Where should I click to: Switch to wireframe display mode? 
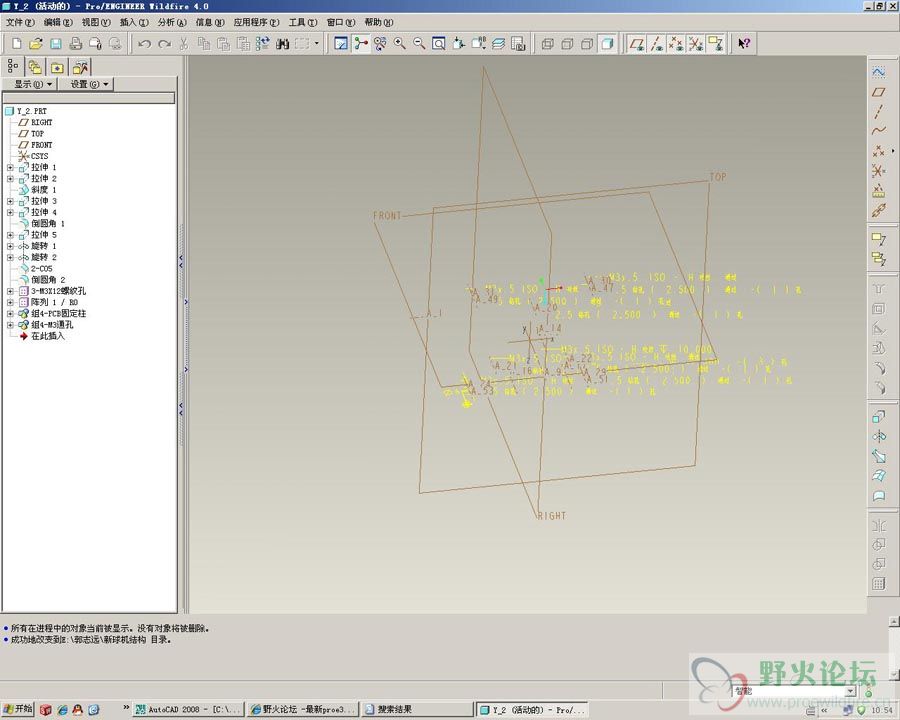[x=548, y=44]
